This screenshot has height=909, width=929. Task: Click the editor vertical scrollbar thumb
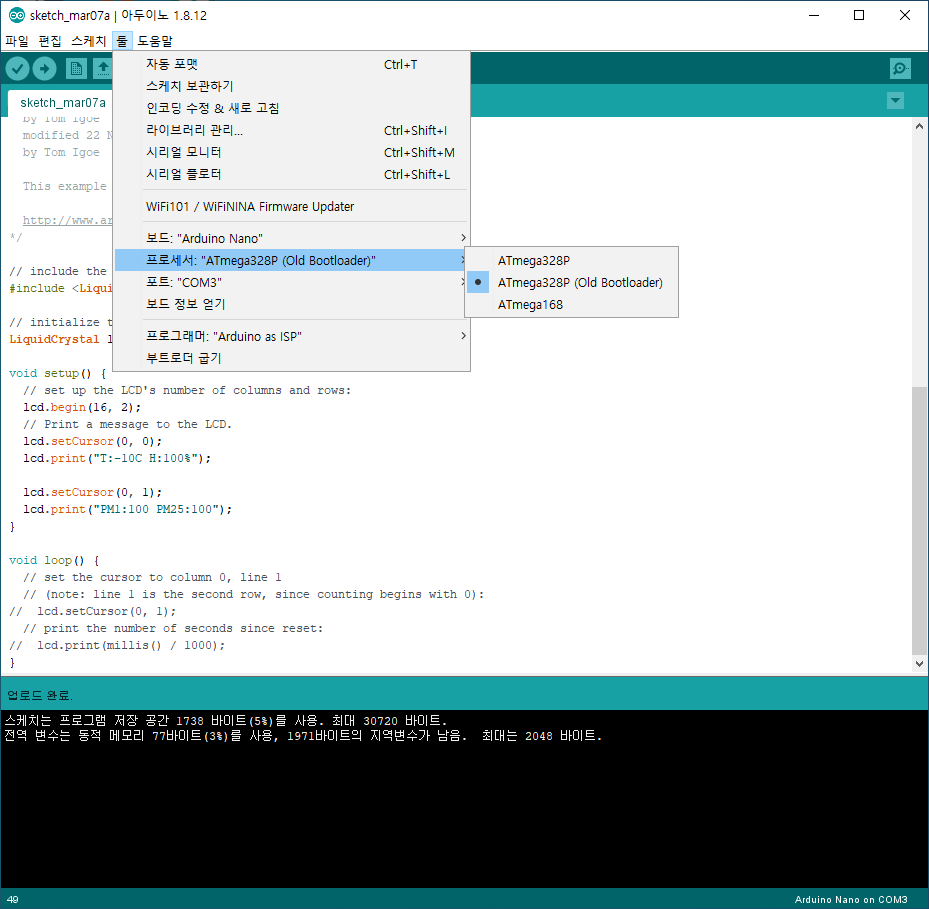coord(919,520)
